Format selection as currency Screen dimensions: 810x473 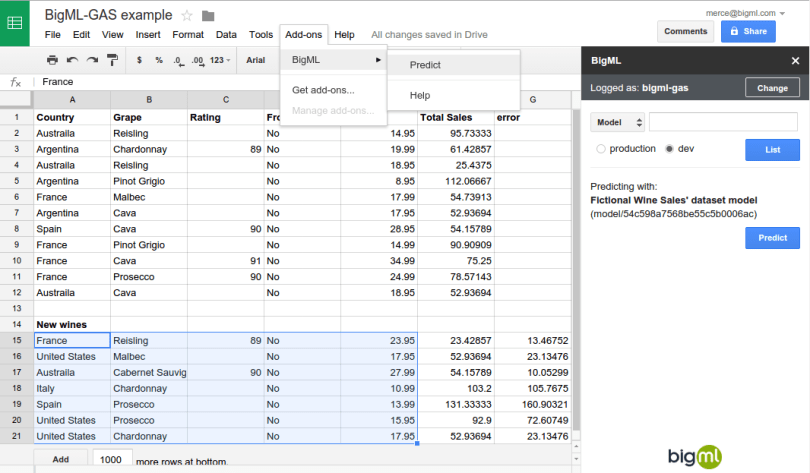click(139, 60)
